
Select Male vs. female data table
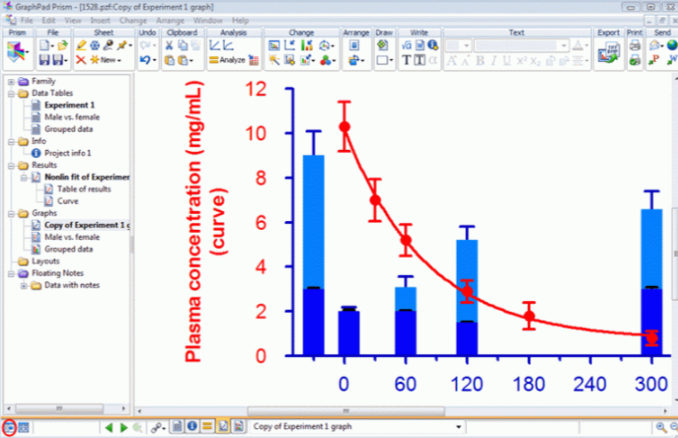71,117
